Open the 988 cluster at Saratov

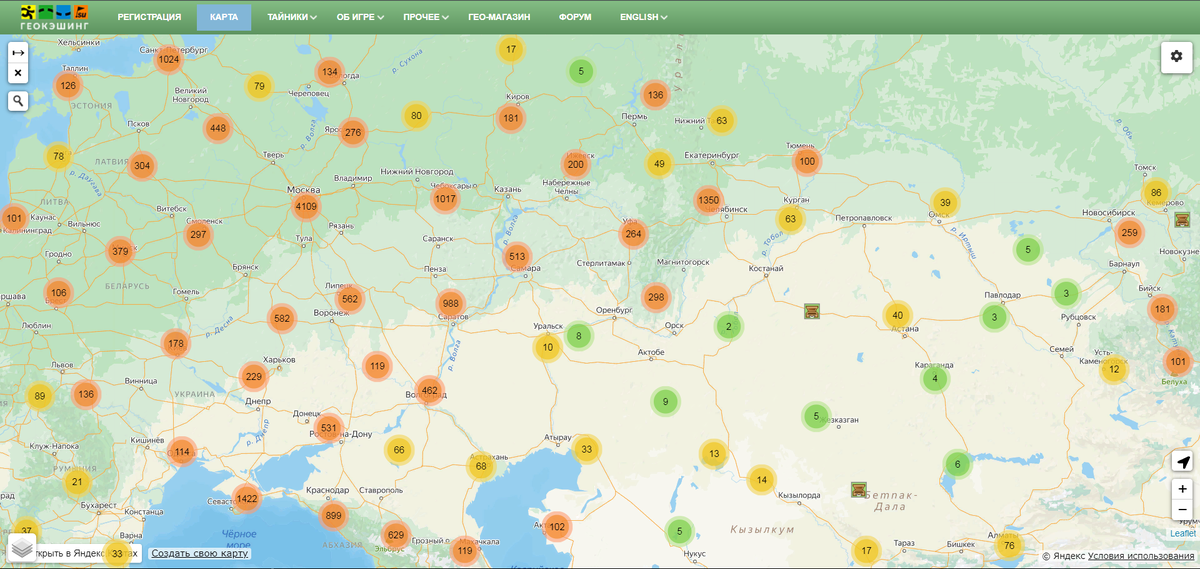pos(451,304)
